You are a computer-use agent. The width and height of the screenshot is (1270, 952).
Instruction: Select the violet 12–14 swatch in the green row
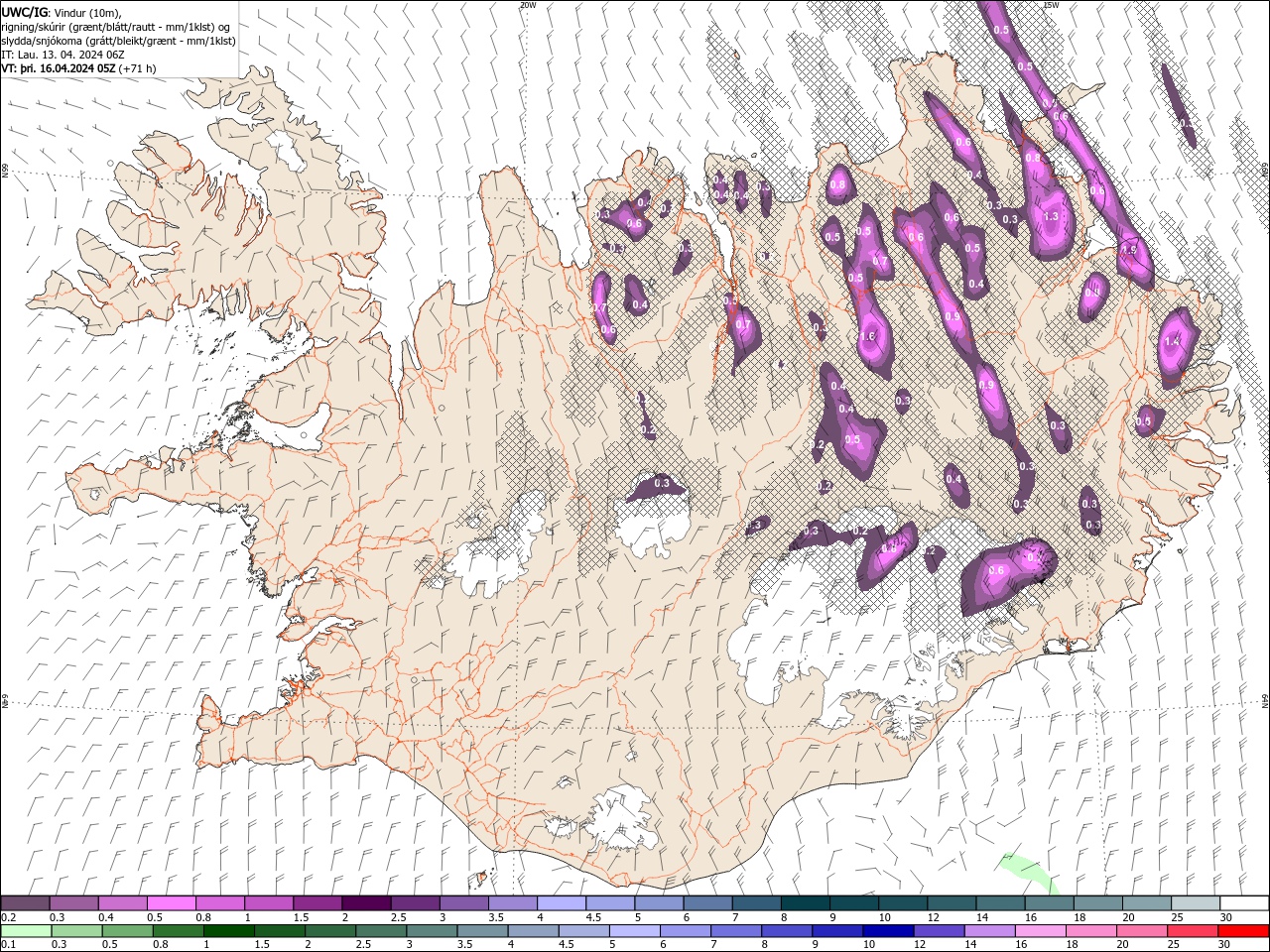(939, 931)
